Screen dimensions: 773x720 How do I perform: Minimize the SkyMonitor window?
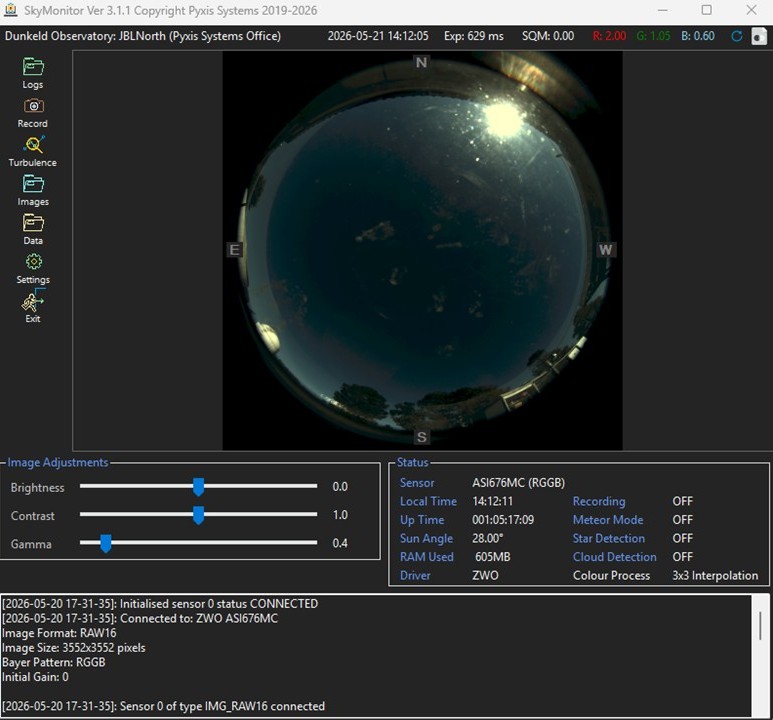point(663,10)
